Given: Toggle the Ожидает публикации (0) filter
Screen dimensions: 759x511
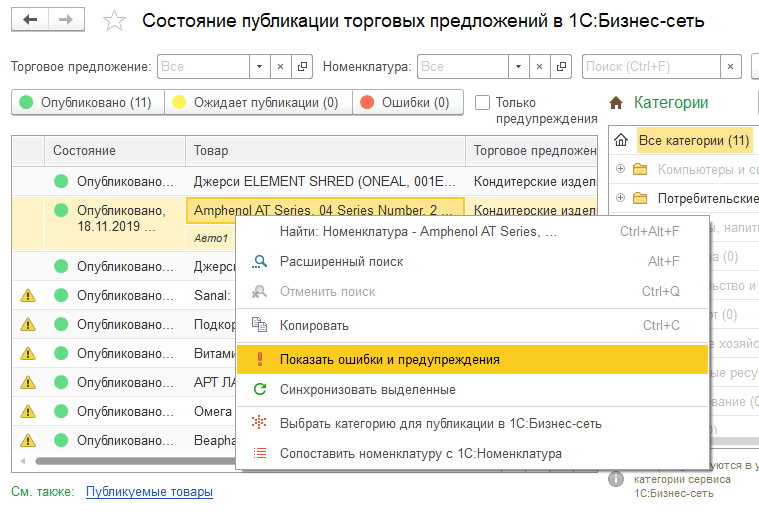Looking at the screenshot, I should 258,102.
